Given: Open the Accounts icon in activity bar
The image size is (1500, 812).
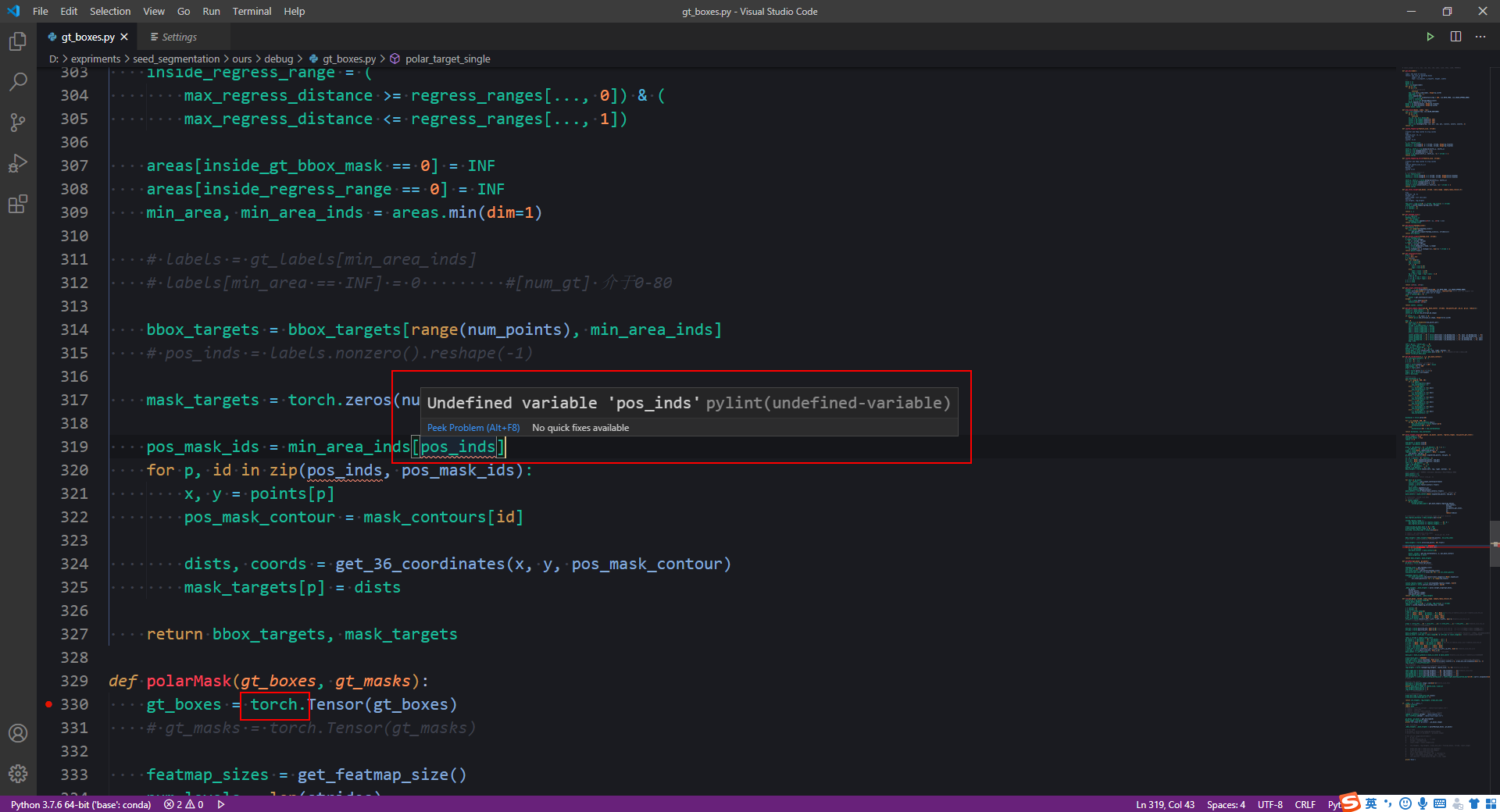Looking at the screenshot, I should (17, 733).
